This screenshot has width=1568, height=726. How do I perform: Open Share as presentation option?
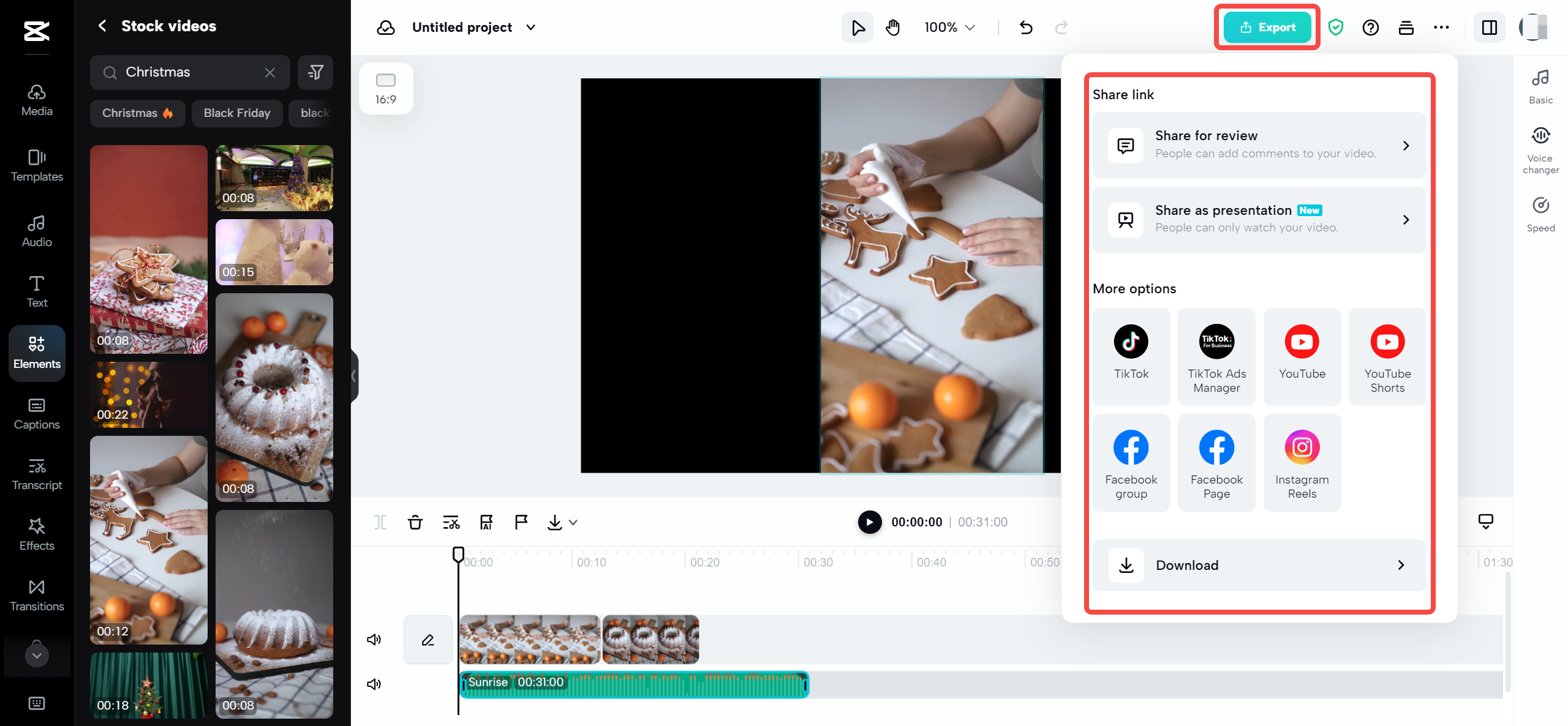(x=1259, y=219)
